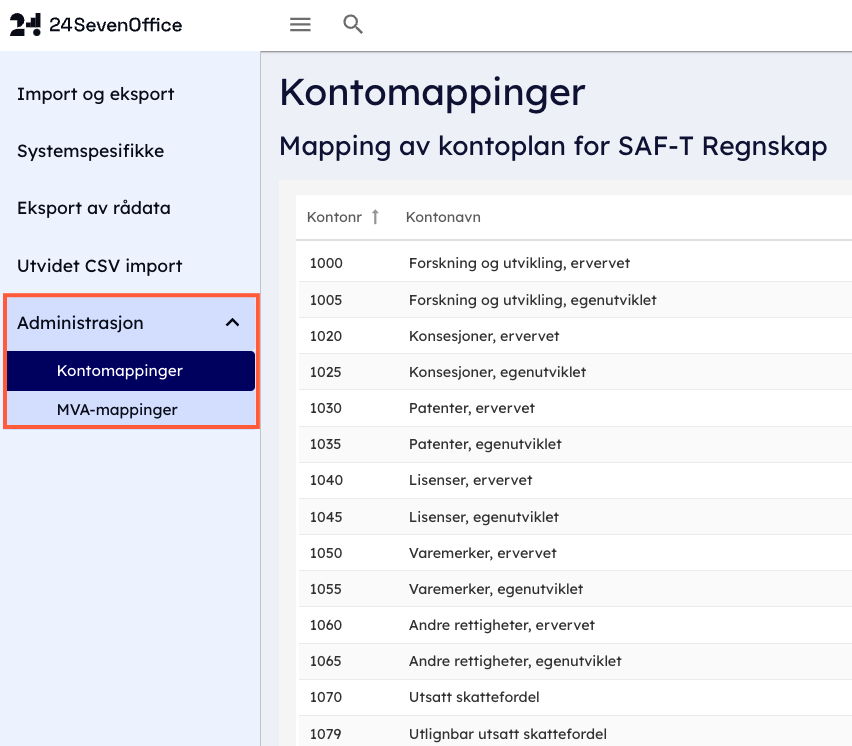Viewport: 852px width, 746px height.
Task: Open Import og eksport menu
Action: click(x=96, y=94)
